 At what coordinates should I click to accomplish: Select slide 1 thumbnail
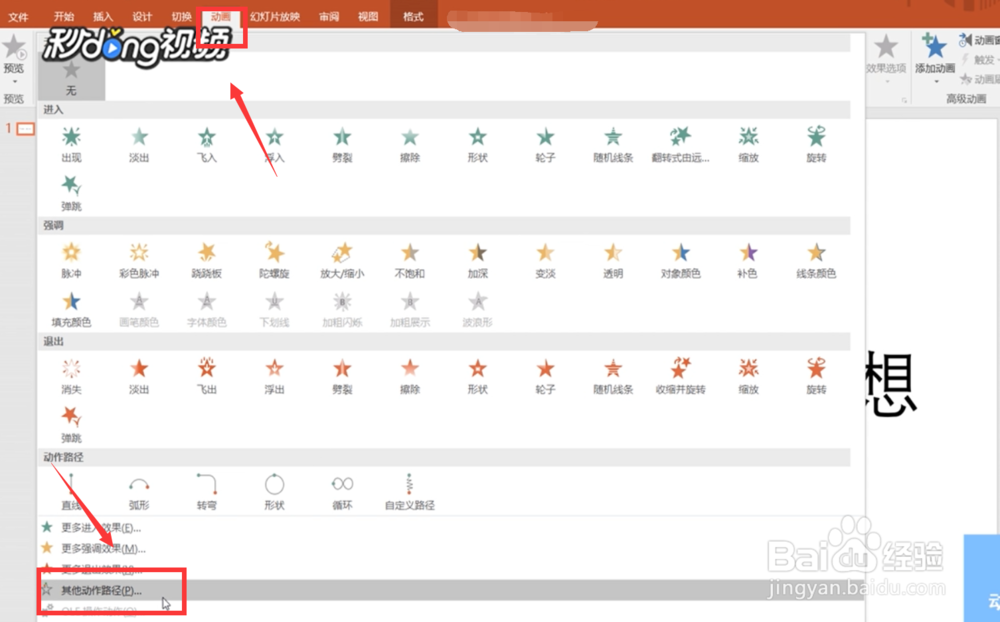pos(25,129)
